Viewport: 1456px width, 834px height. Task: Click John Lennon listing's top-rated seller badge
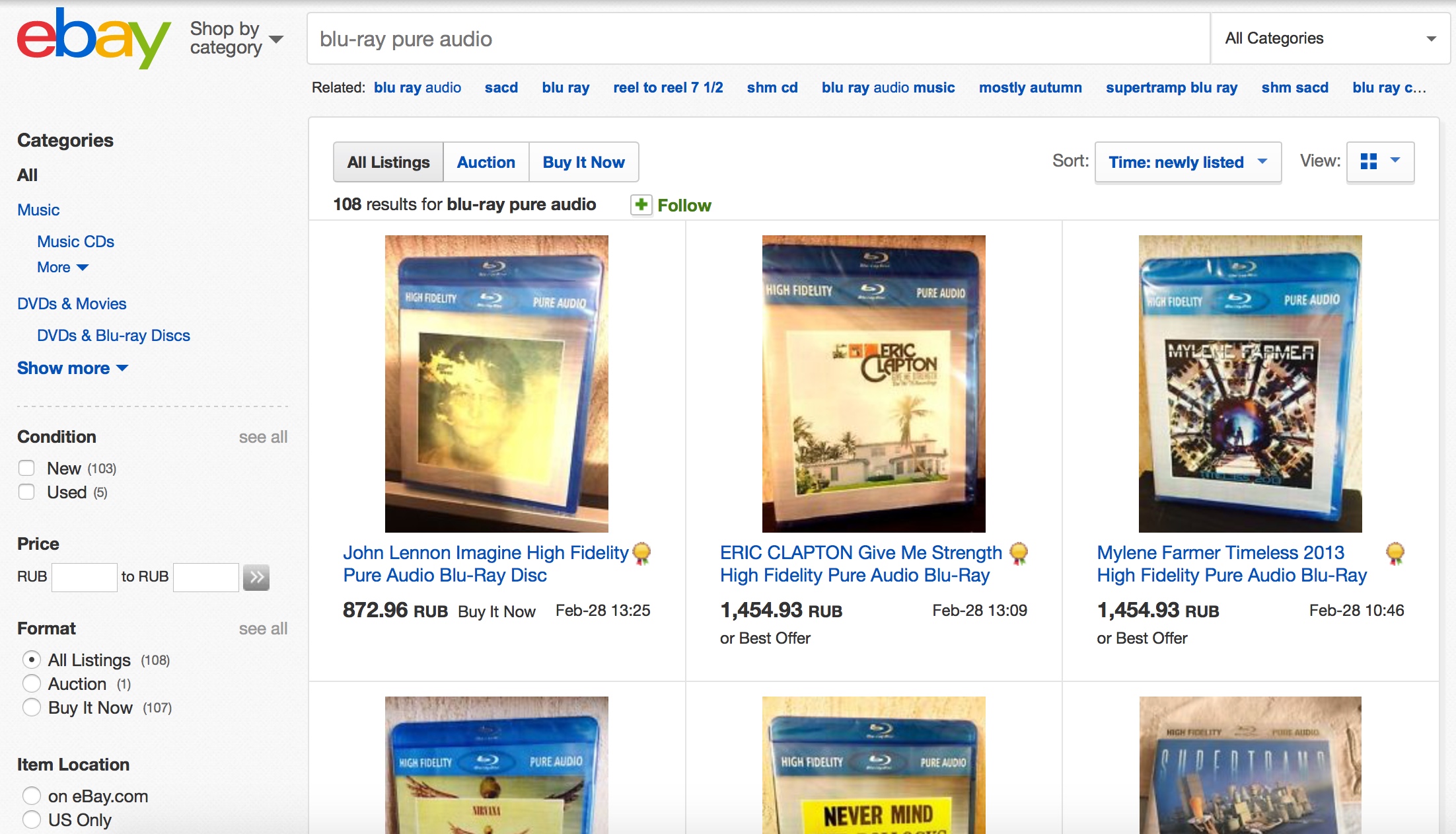641,553
